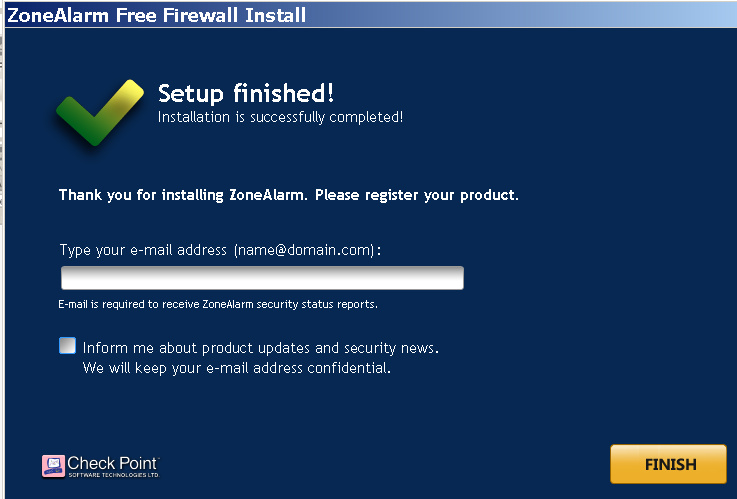Screen dimensions: 737x499
Task: Click the Check Point logo icon
Action: point(53,466)
